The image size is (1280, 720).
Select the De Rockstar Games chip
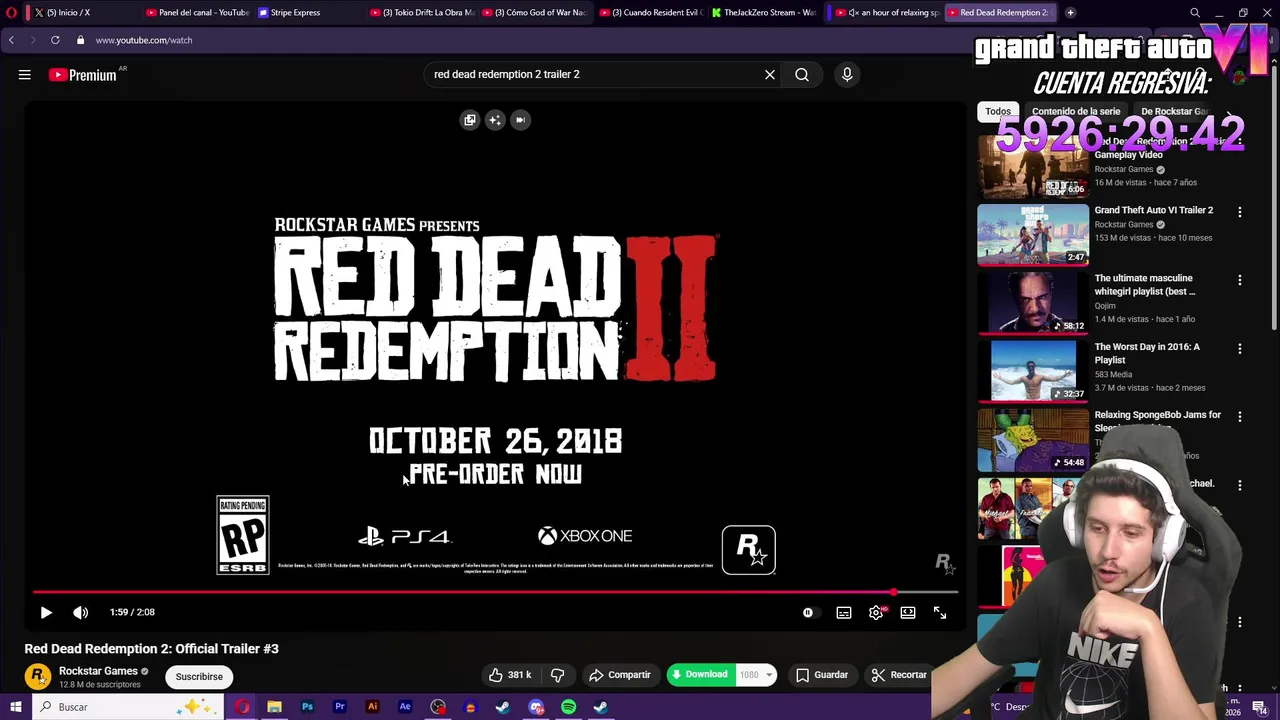point(1175,111)
